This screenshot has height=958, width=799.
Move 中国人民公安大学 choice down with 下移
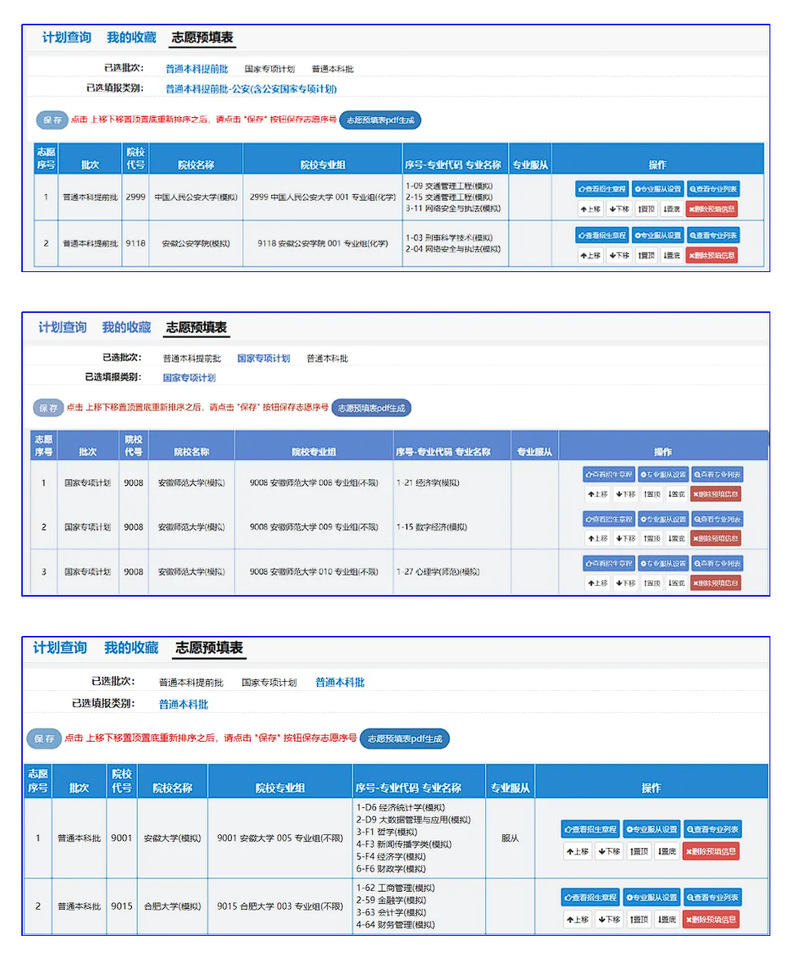click(x=619, y=209)
